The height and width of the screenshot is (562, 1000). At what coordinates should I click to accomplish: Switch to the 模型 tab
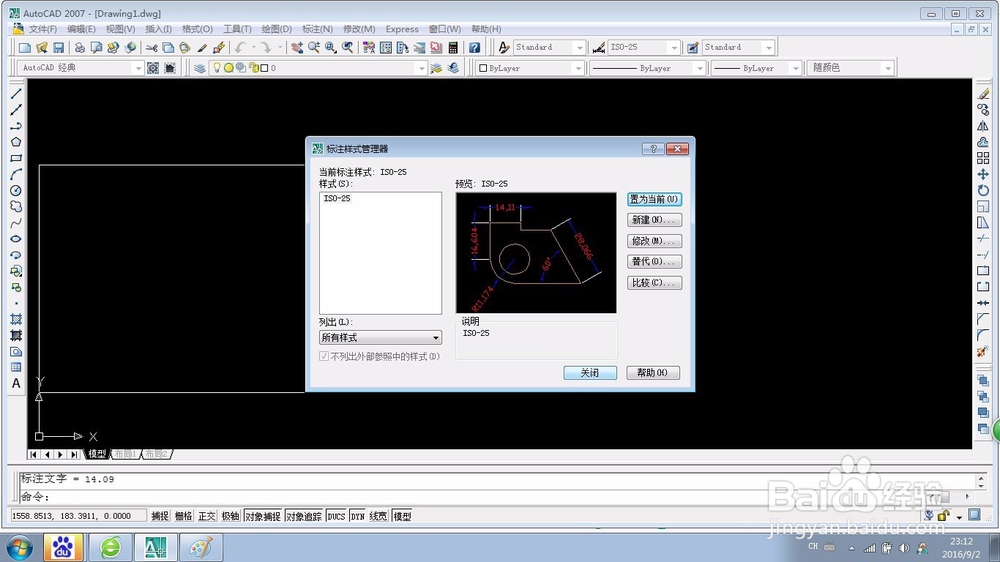click(x=96, y=454)
